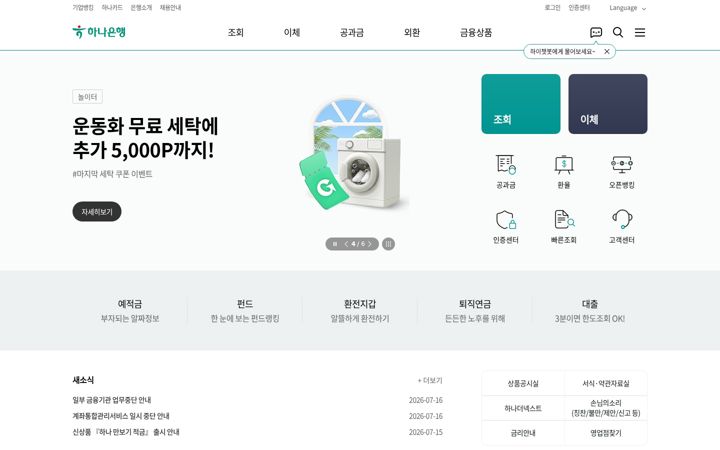This screenshot has width=720, height=450.
Task: Open the search magnifier icon
Action: click(618, 32)
